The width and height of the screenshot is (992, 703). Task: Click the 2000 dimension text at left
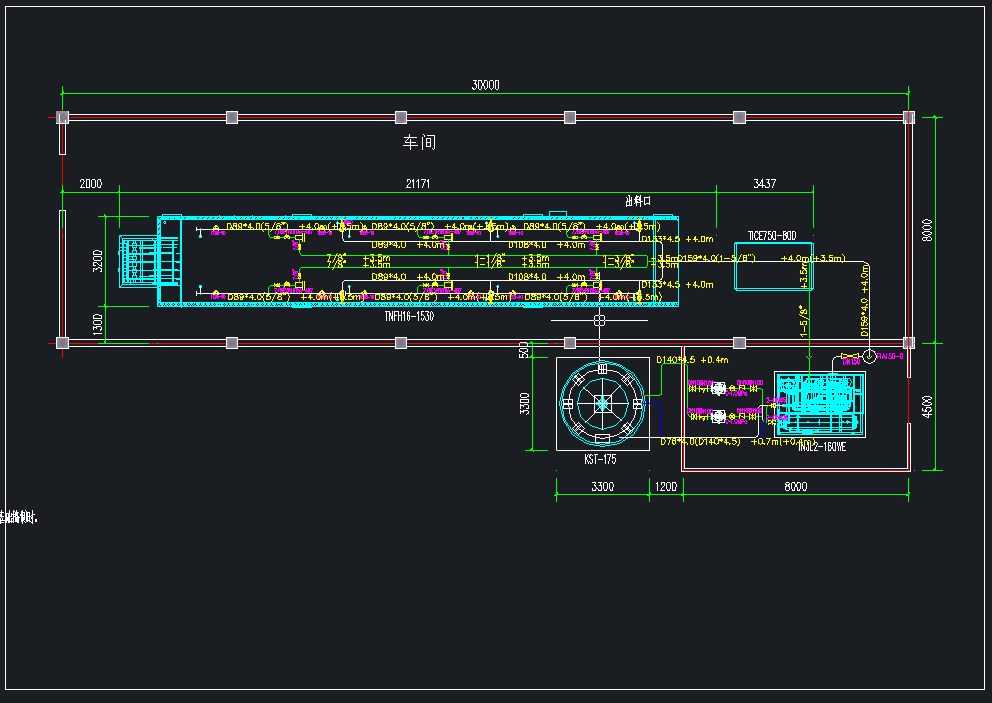[90, 184]
